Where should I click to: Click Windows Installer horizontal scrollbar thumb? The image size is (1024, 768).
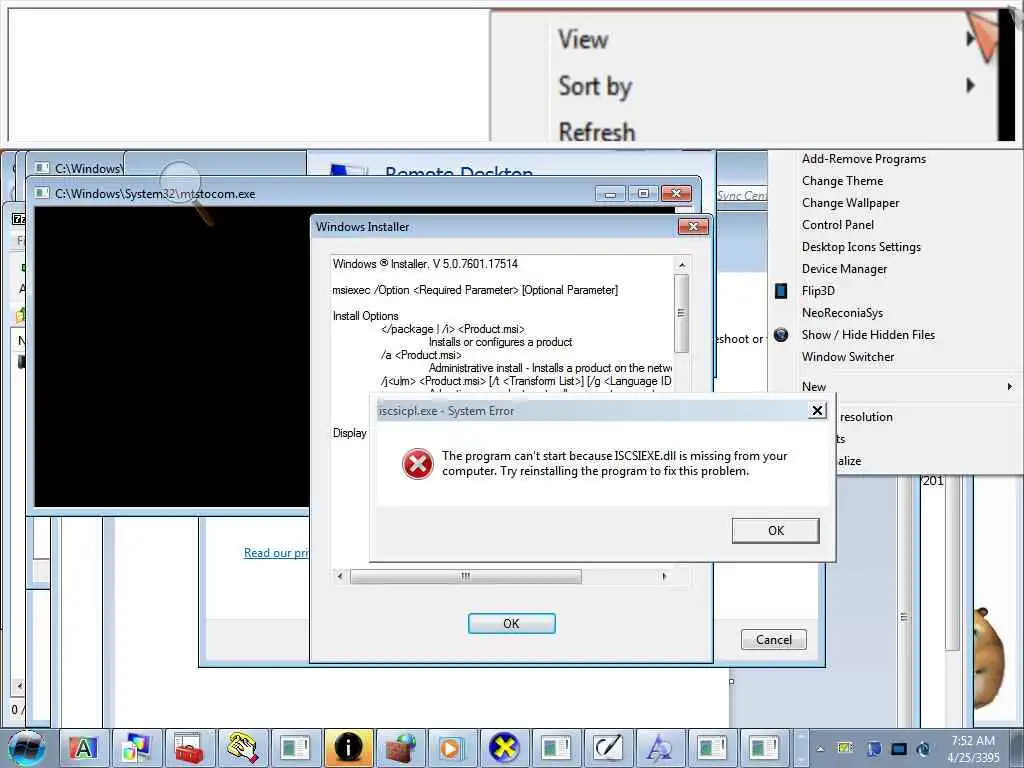point(466,576)
